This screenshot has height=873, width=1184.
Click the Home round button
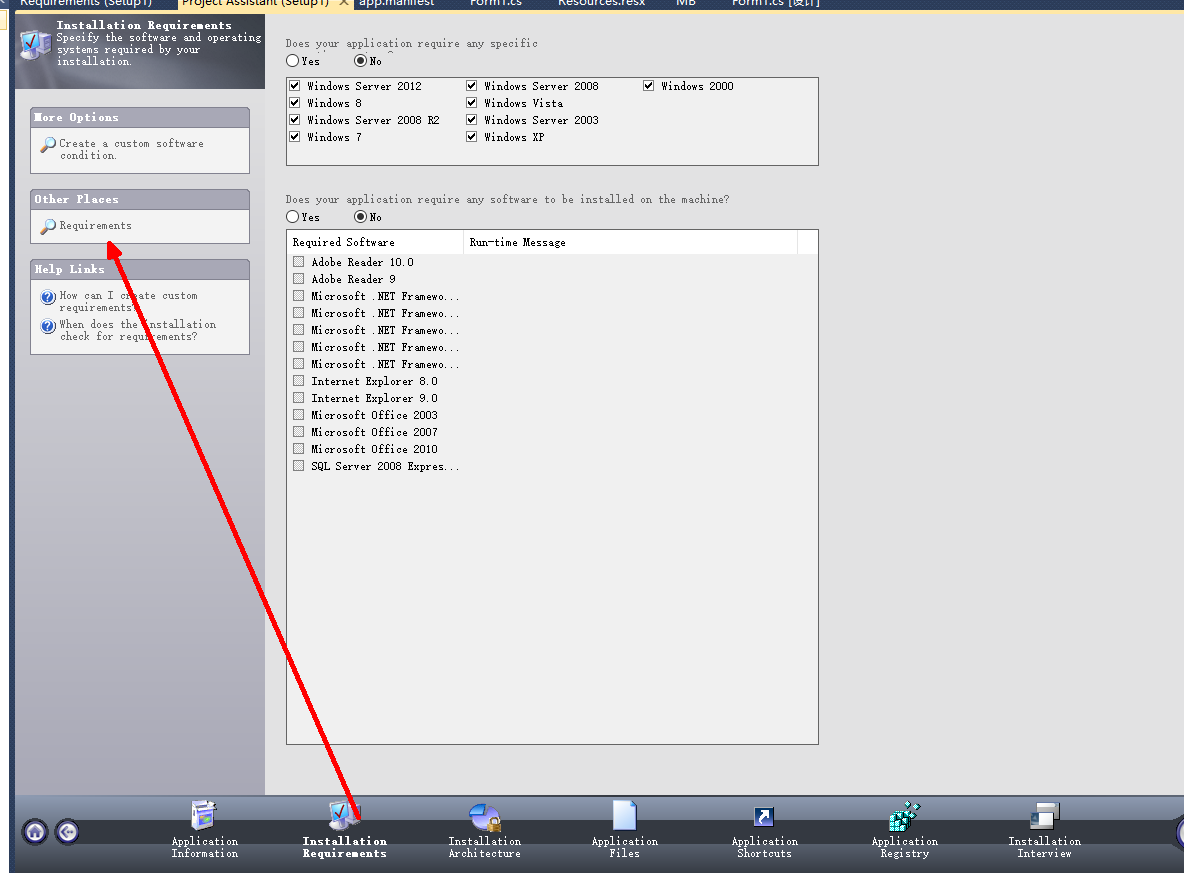tap(35, 832)
